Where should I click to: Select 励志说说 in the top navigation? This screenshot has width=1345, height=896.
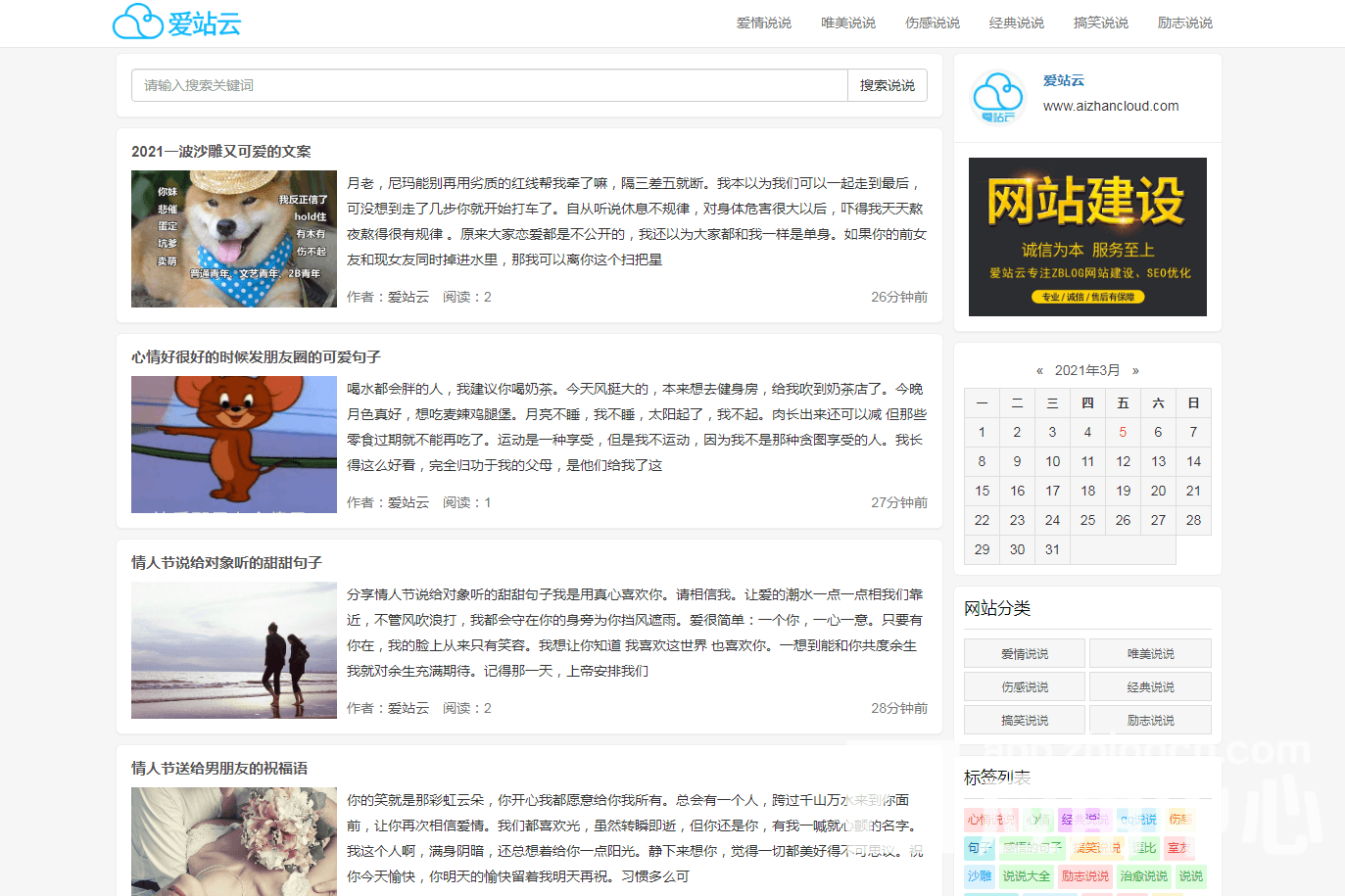[x=1185, y=23]
